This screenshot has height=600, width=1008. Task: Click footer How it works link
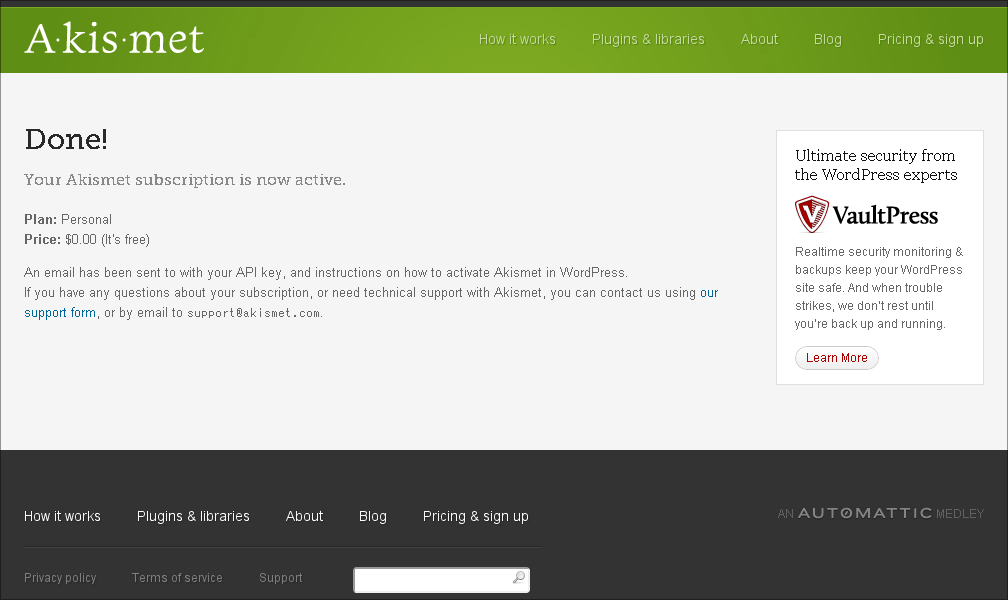coord(62,516)
